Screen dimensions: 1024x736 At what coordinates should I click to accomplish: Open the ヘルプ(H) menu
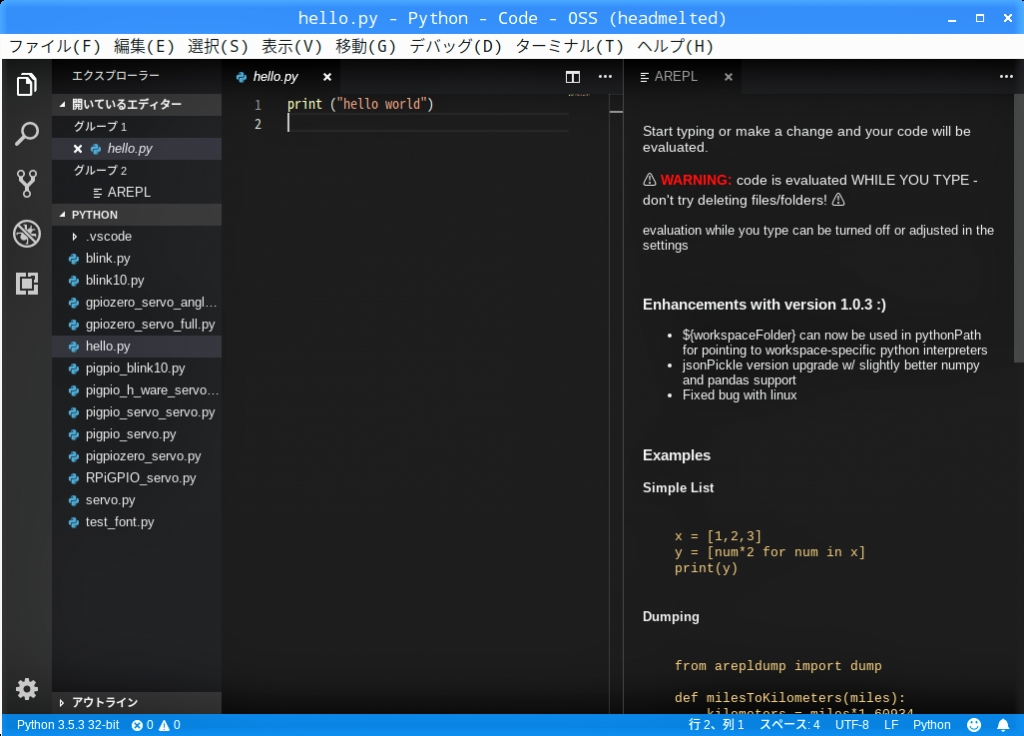pyautogui.click(x=675, y=46)
